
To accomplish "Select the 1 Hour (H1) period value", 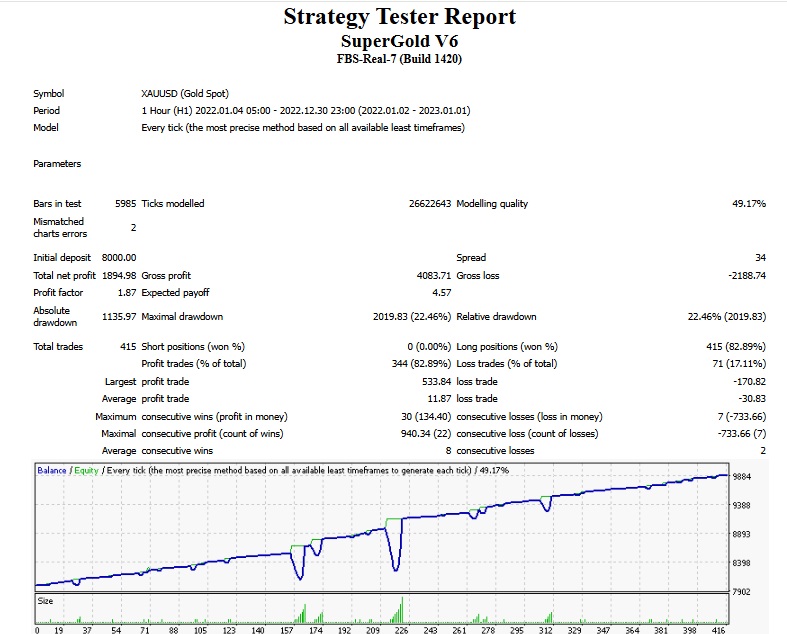I will [x=306, y=110].
